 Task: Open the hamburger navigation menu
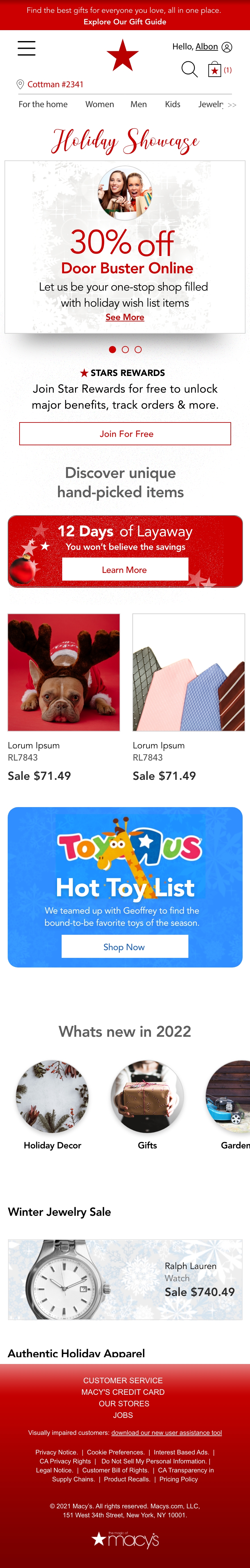point(26,48)
